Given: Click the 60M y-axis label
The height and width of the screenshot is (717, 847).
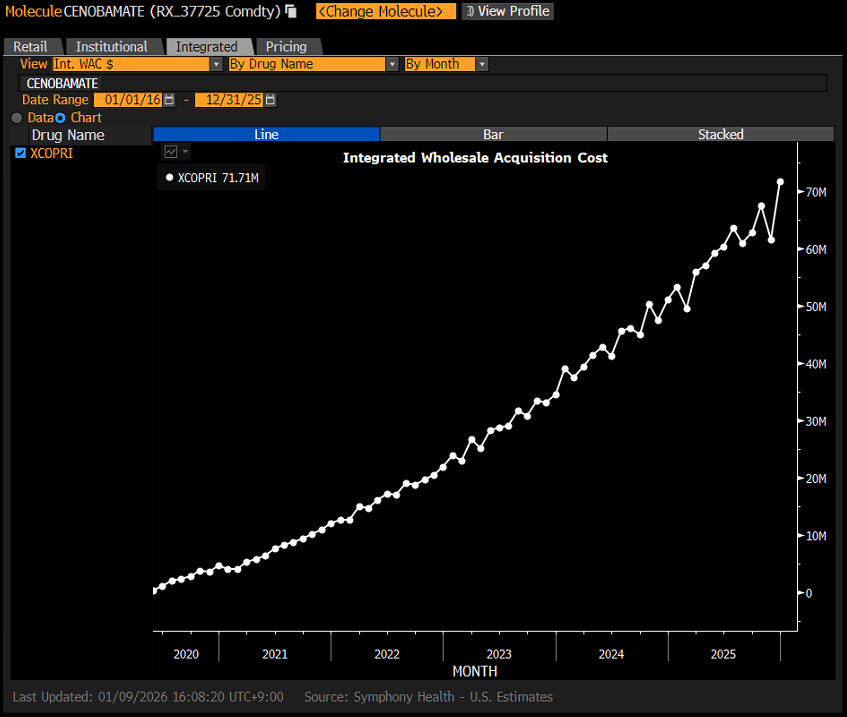Looking at the screenshot, I should [x=816, y=250].
